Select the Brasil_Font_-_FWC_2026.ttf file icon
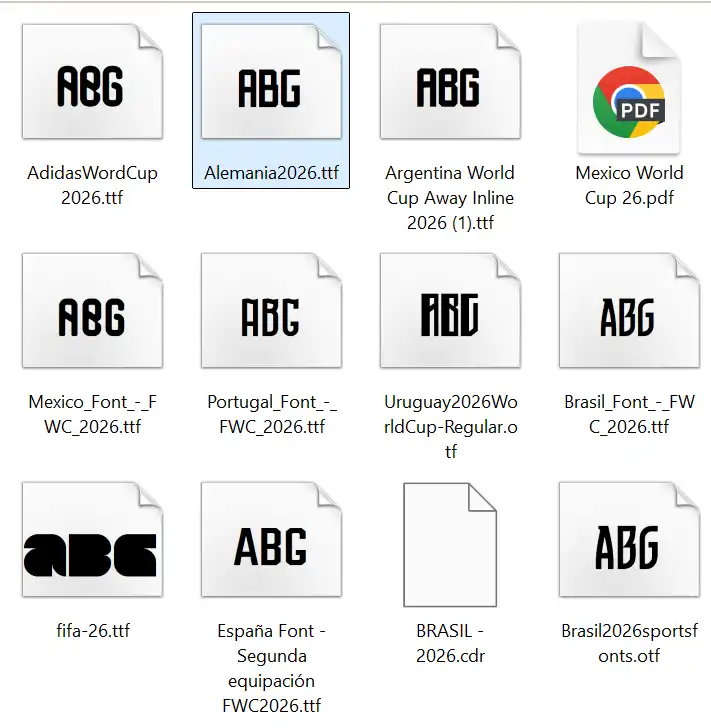This screenshot has width=711, height=728. (x=629, y=311)
